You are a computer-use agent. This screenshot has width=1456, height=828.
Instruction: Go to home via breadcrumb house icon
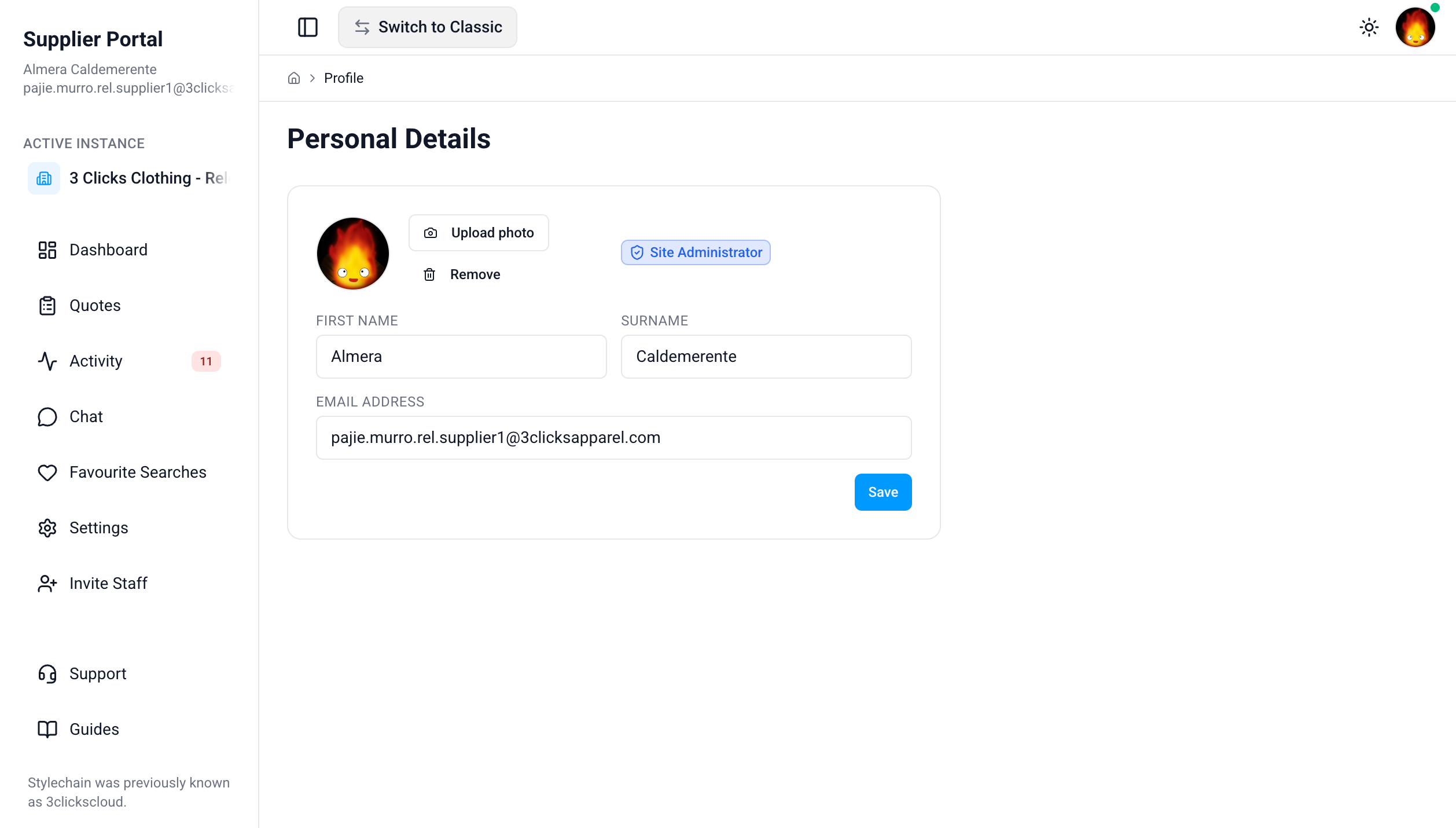(294, 78)
